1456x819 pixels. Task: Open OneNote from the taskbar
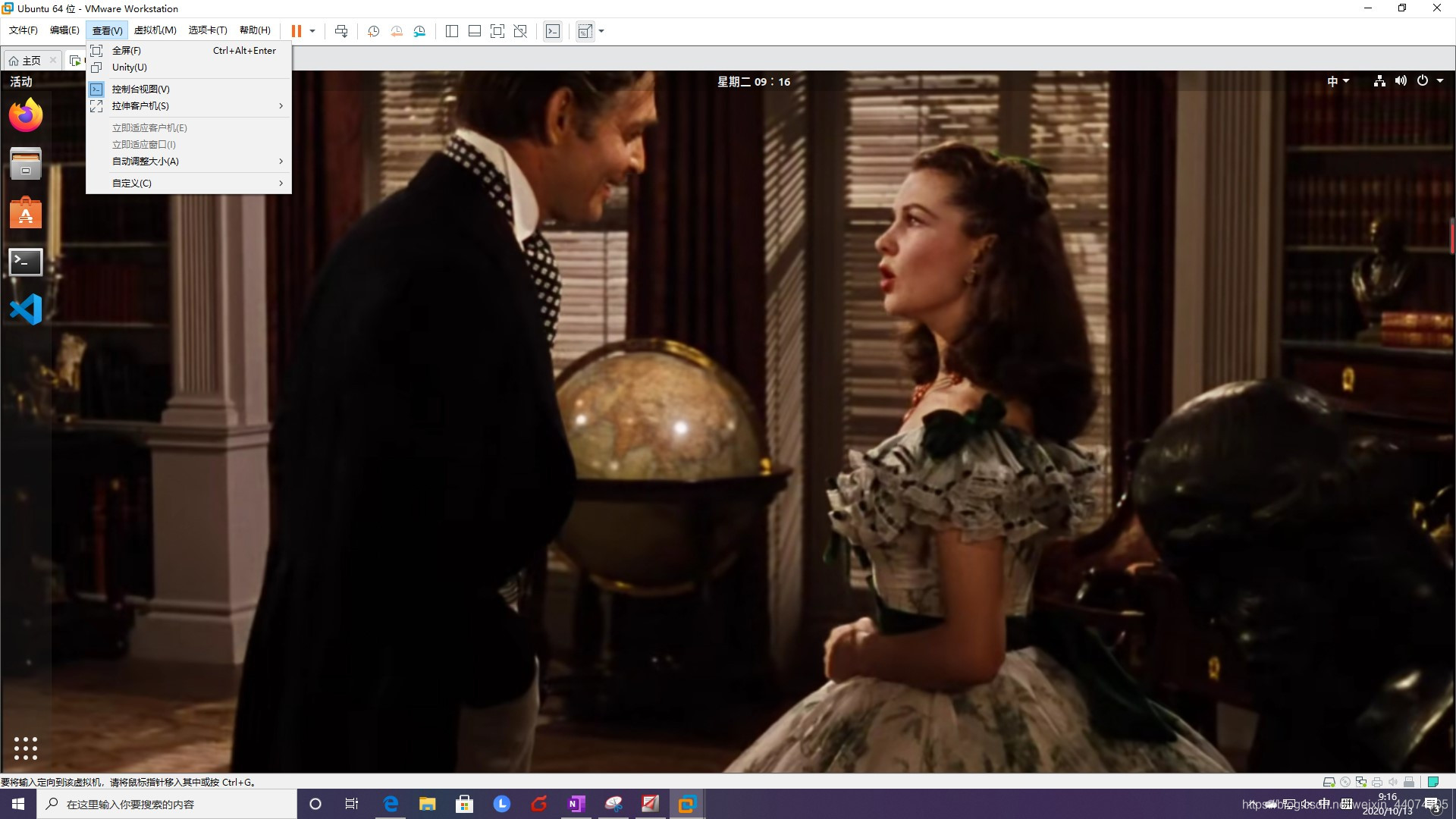(576, 804)
